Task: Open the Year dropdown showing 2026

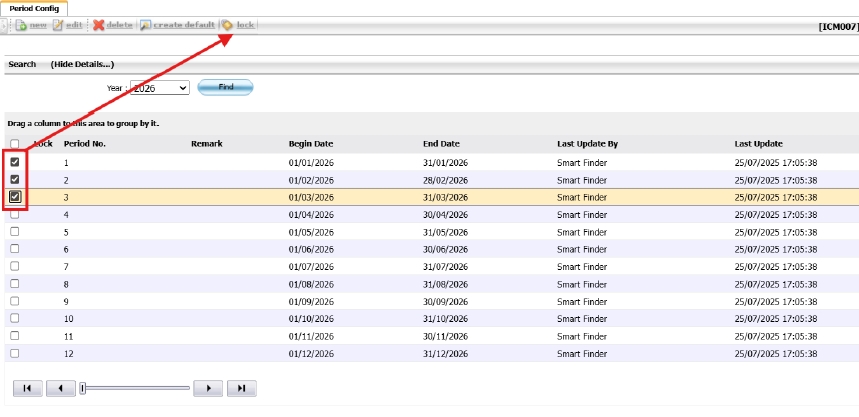Action: pyautogui.click(x=159, y=88)
